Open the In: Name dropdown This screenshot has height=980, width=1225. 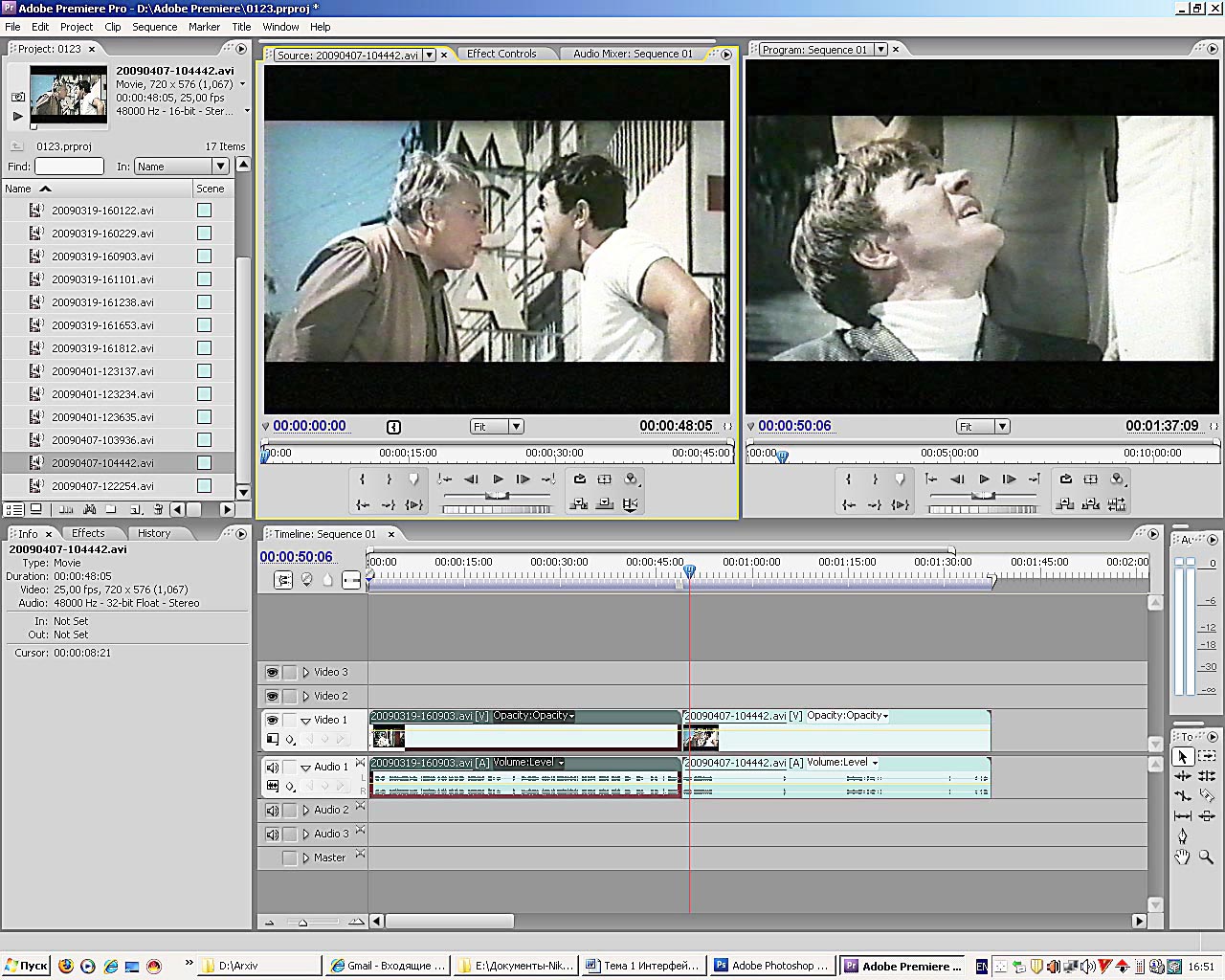pos(181,167)
